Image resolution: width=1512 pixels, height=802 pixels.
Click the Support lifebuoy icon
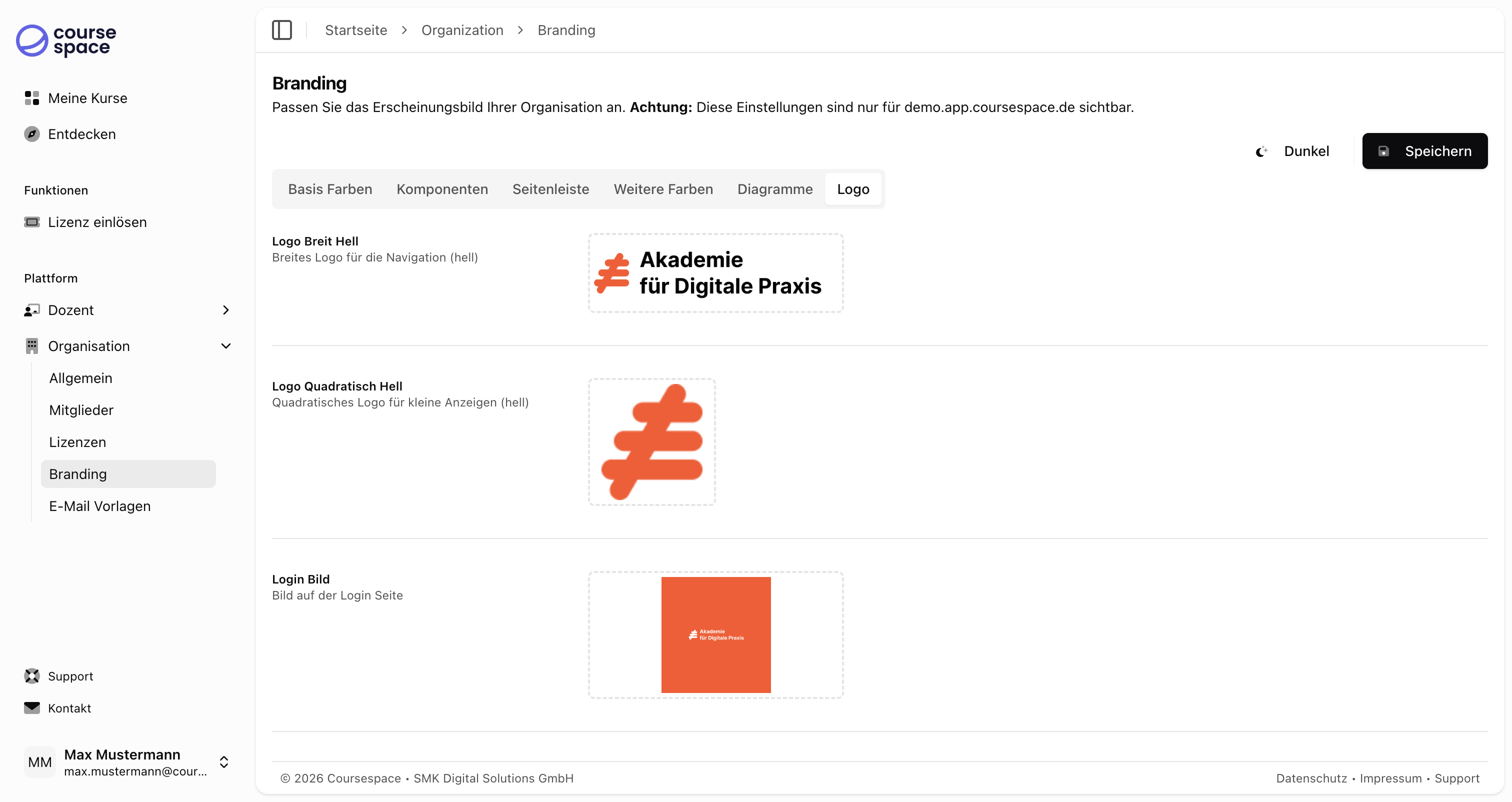(31, 676)
